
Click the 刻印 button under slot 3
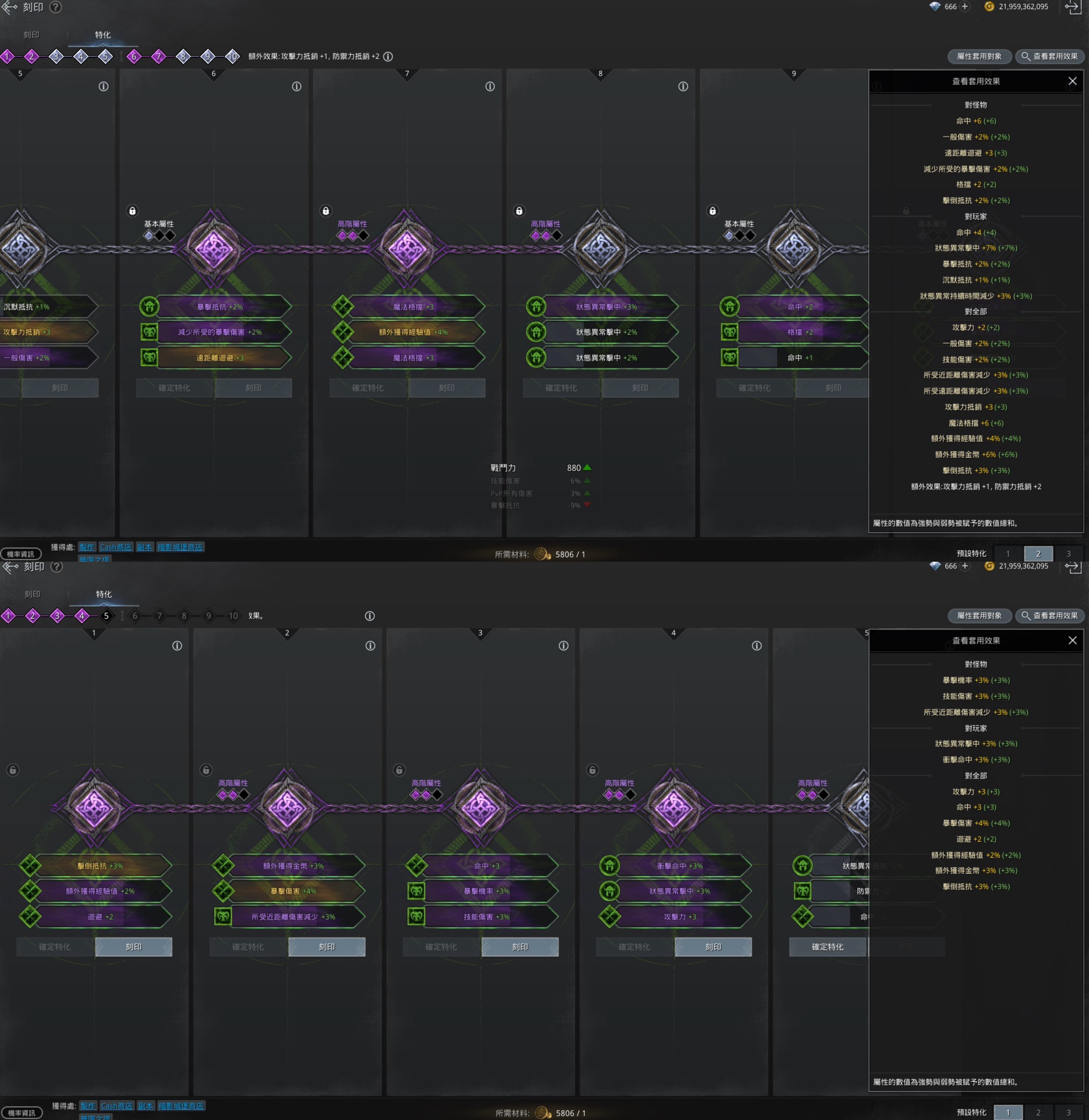(x=520, y=947)
